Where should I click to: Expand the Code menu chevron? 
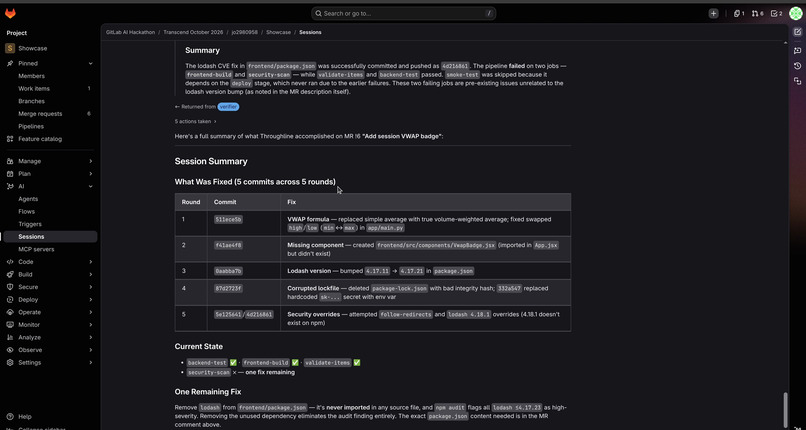click(x=90, y=262)
